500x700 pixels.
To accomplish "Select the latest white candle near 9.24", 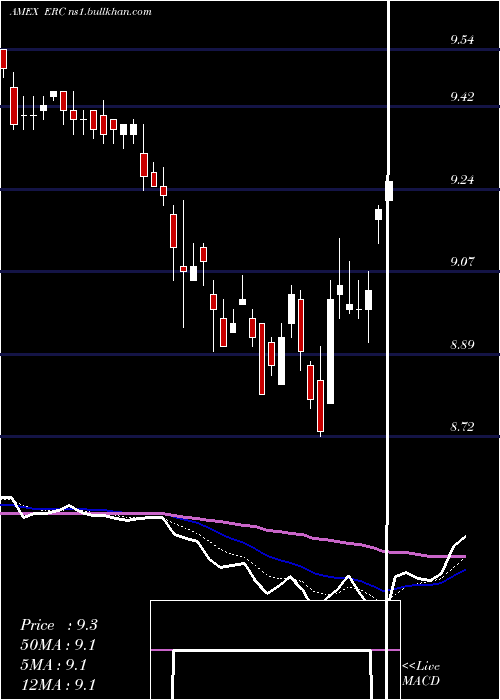I will (389, 191).
